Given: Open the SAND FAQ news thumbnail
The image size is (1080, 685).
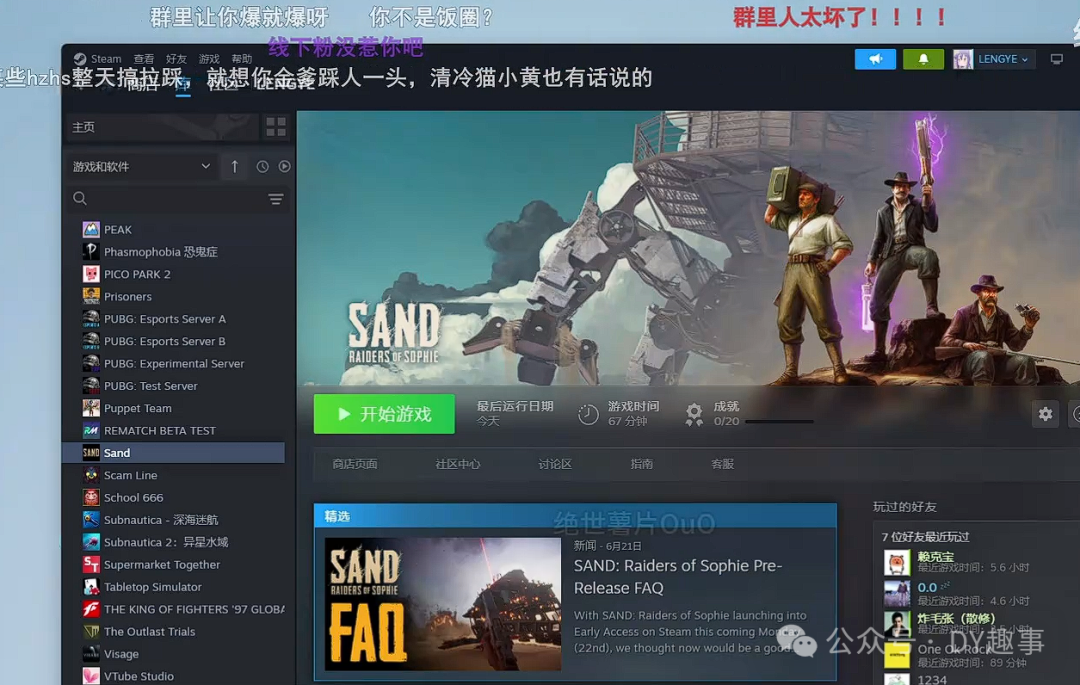Looking at the screenshot, I should tap(443, 604).
